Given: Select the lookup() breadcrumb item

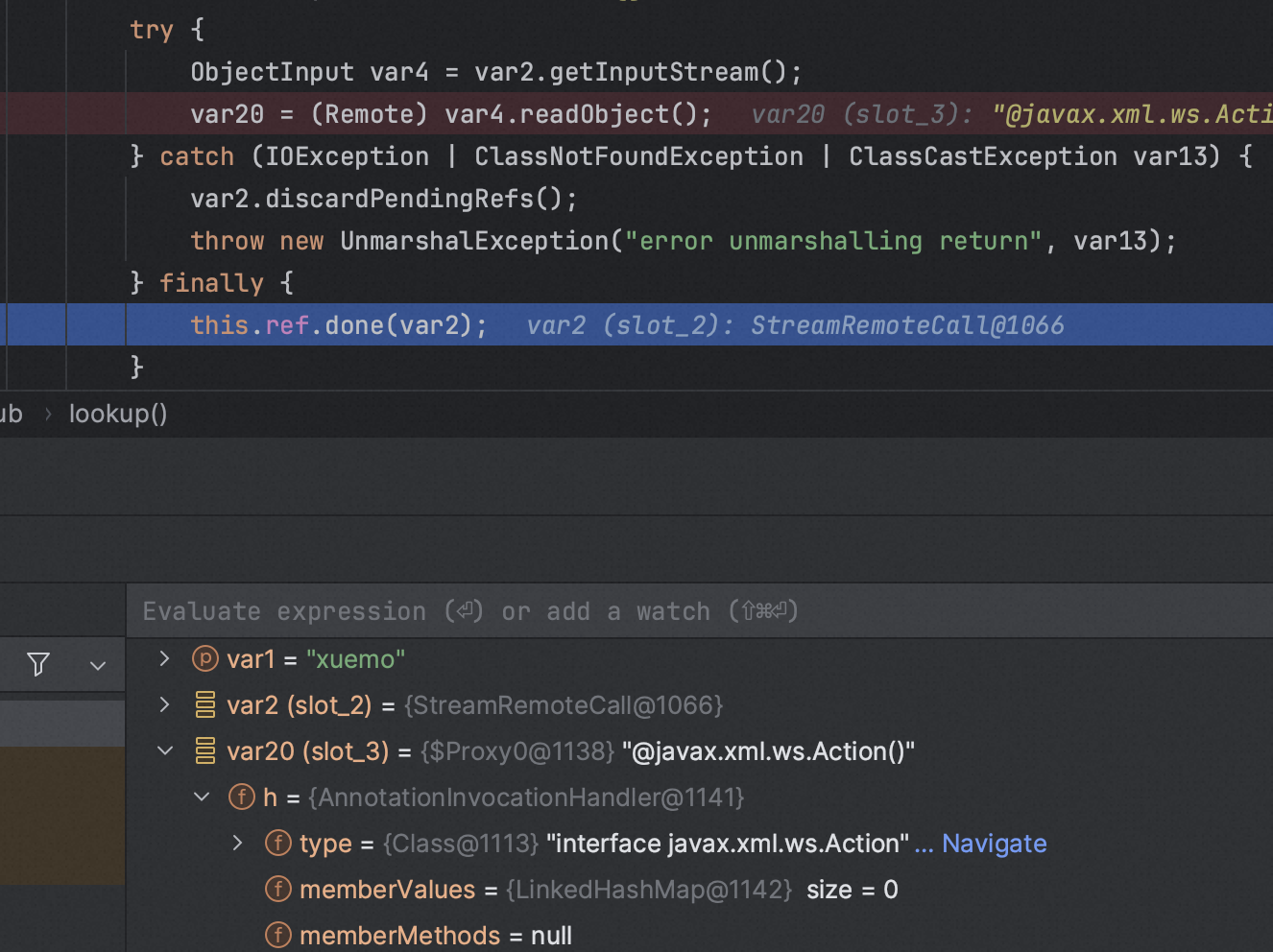Looking at the screenshot, I should (118, 414).
